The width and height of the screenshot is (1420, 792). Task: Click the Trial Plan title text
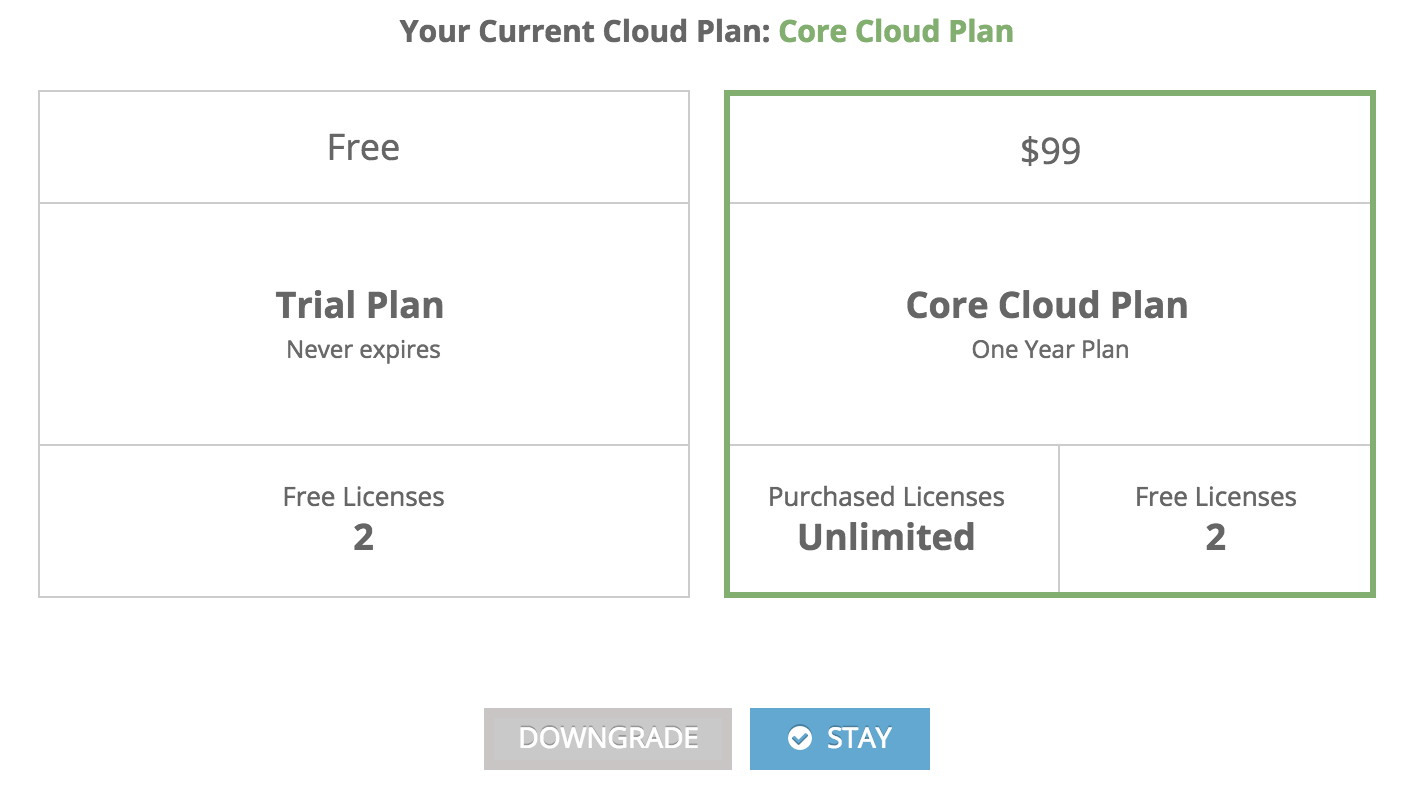[x=360, y=305]
